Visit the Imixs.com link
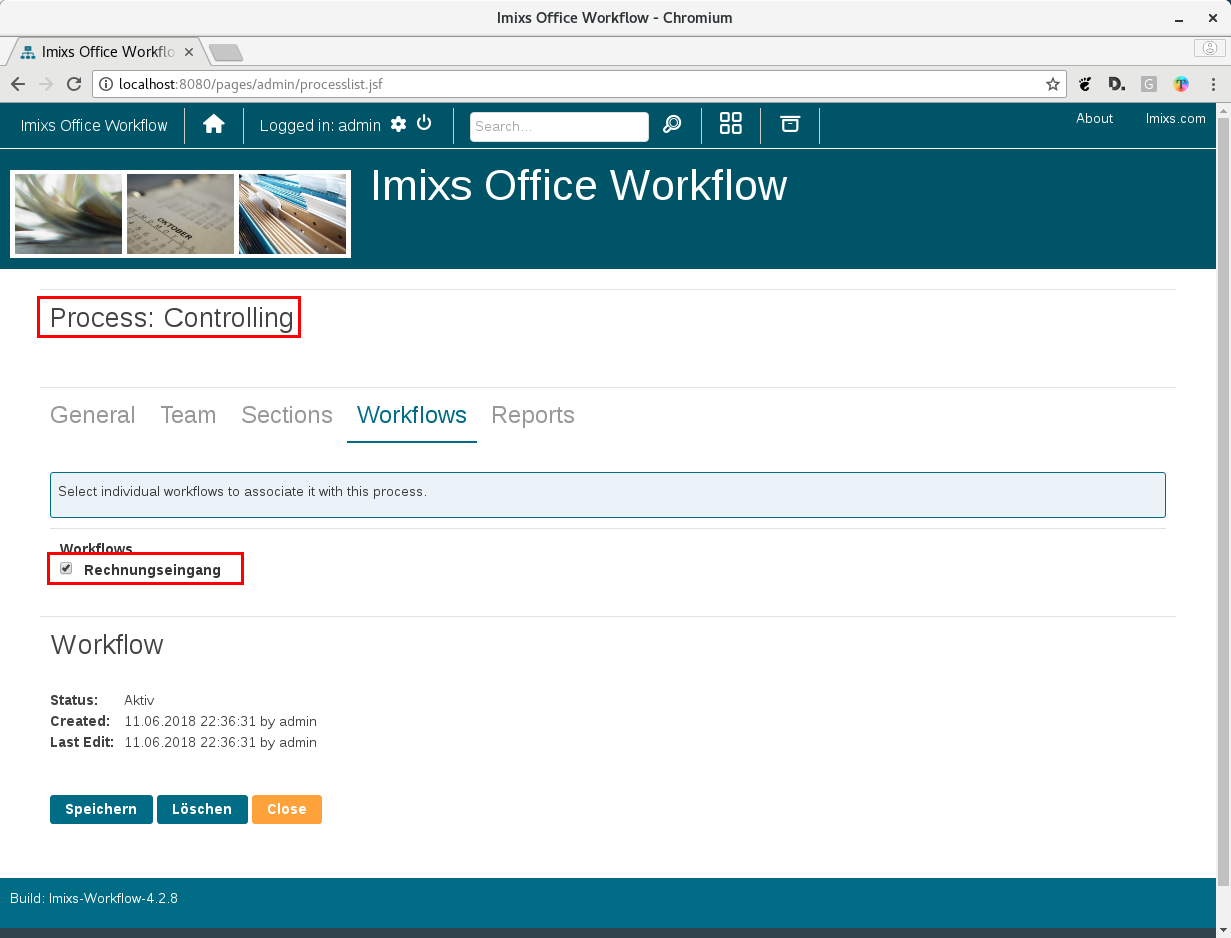 [x=1175, y=118]
